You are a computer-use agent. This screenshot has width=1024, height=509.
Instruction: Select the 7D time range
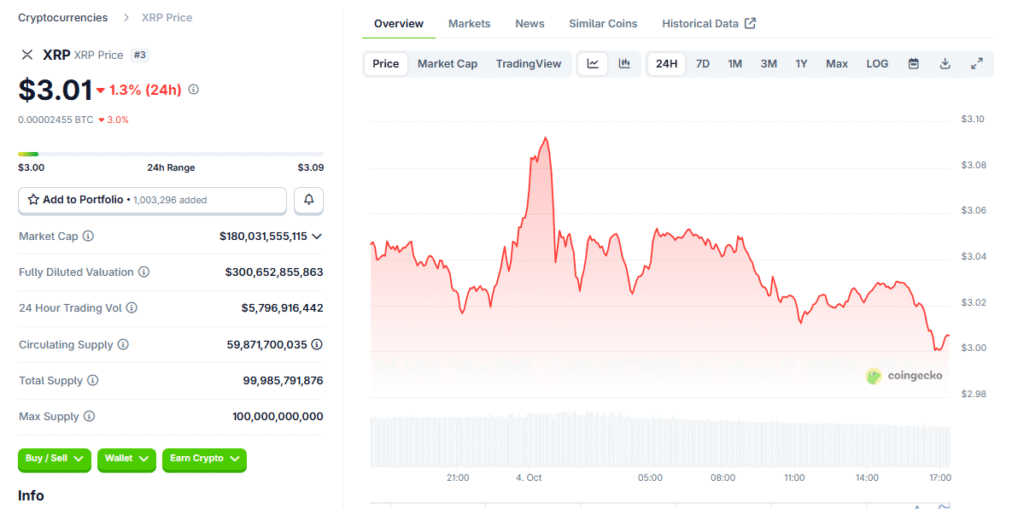pyautogui.click(x=703, y=64)
